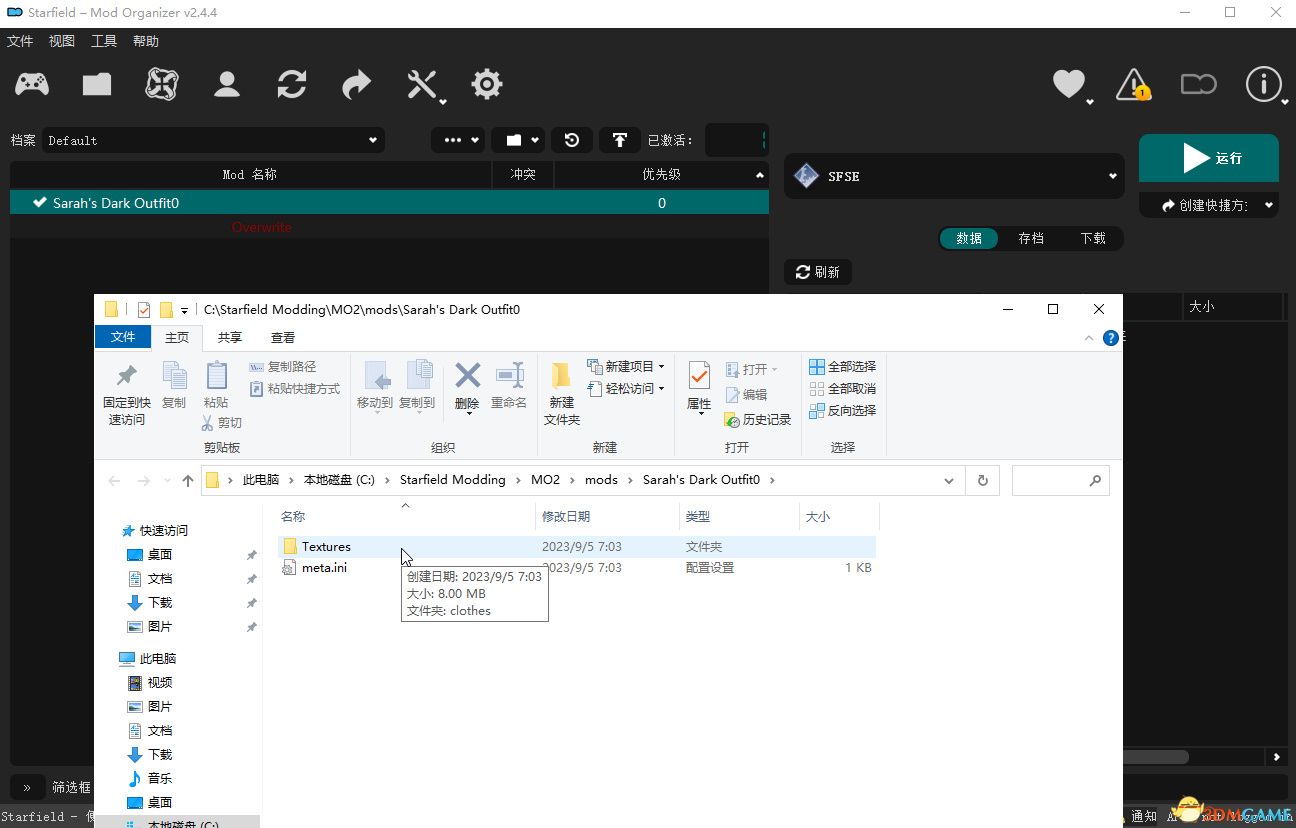Click Invert selection (反向选择) in the ribbon
Viewport: 1296px width, 828px height.
click(842, 411)
